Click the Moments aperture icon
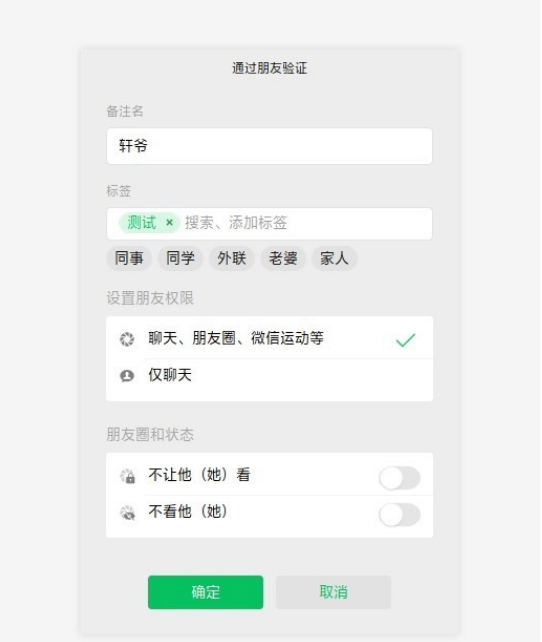Viewport: 542px width, 642px height. (x=127, y=339)
